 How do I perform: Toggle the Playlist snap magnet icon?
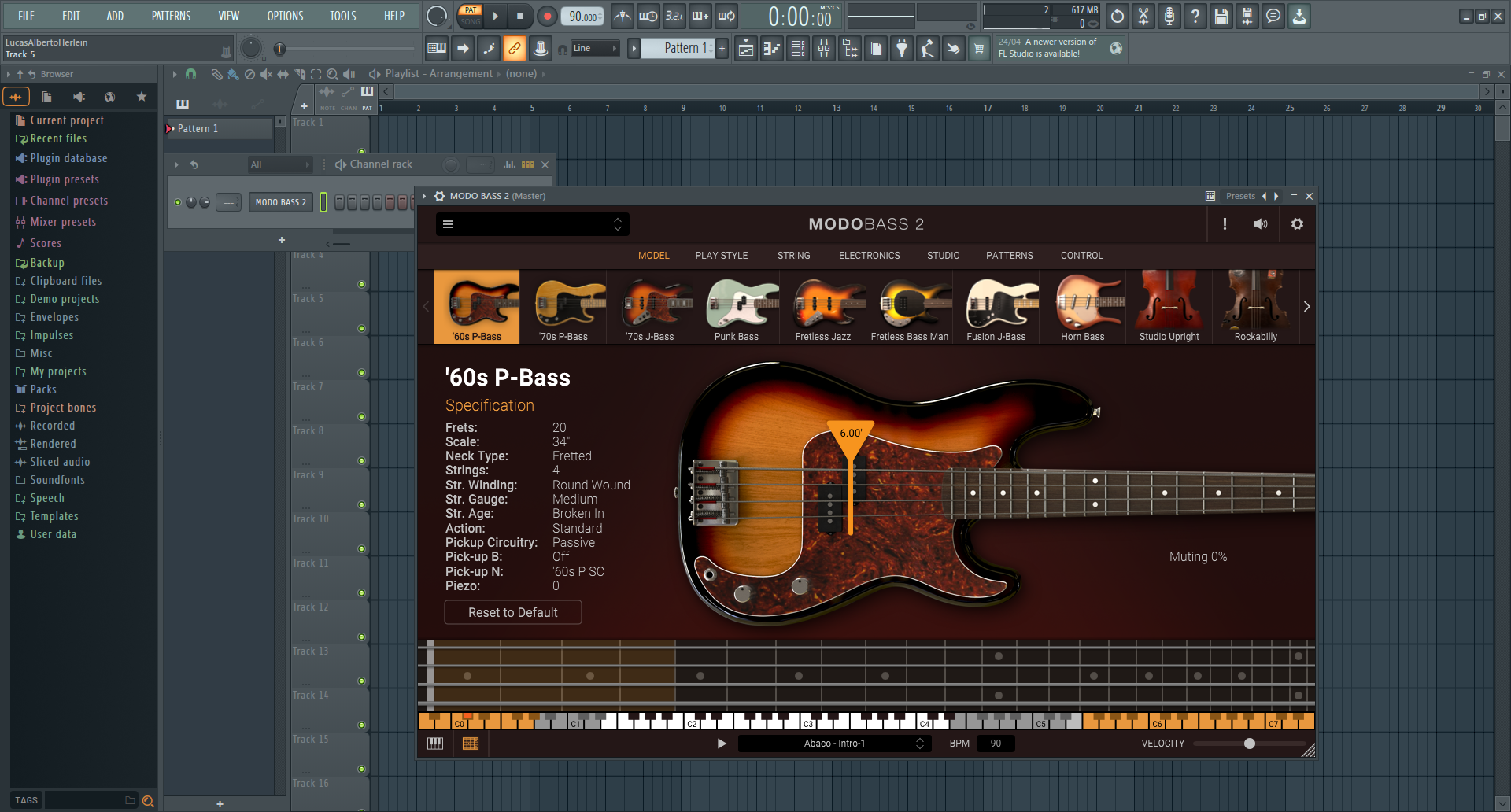pos(190,74)
